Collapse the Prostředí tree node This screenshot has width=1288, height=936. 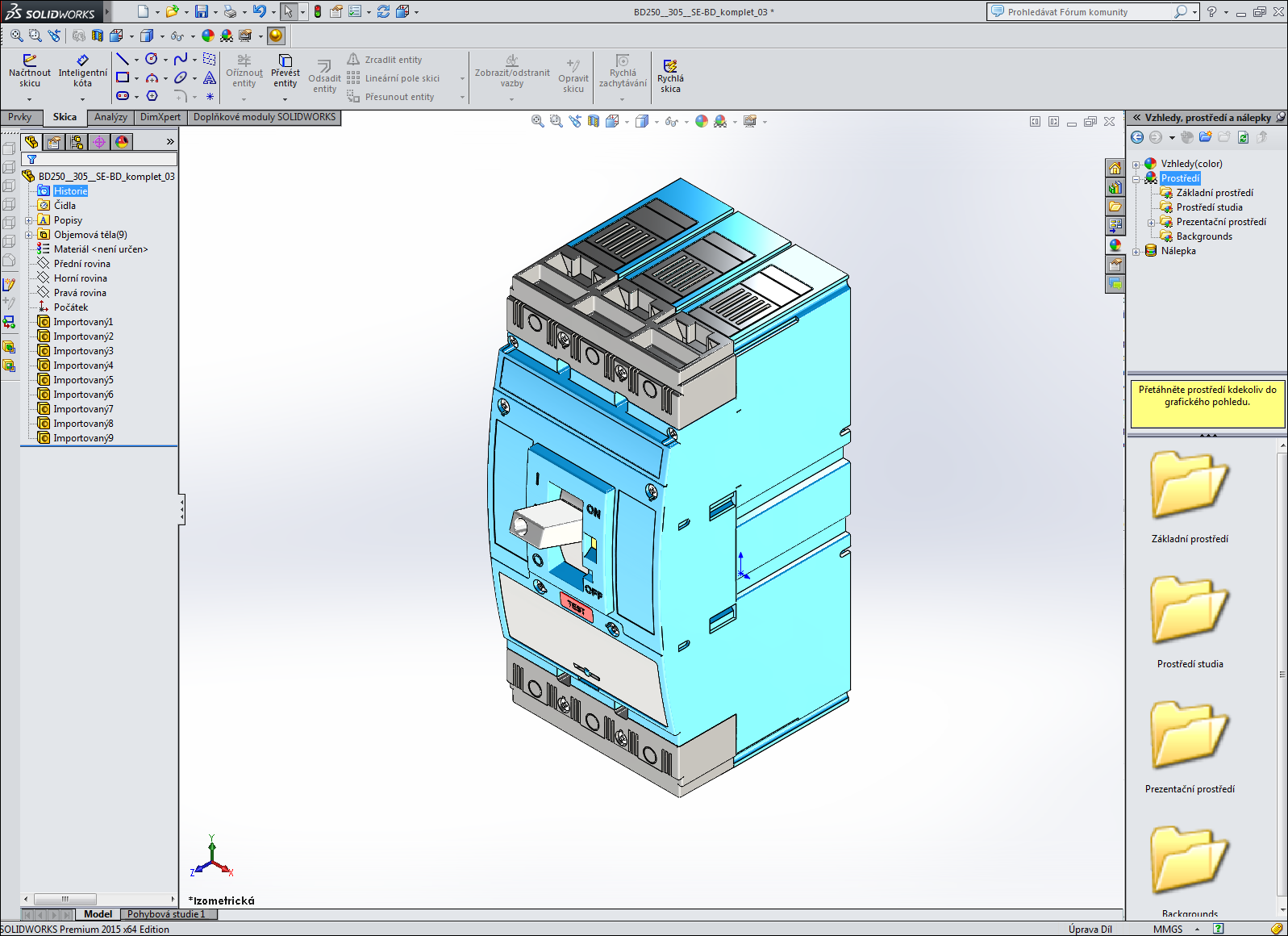tap(1136, 178)
